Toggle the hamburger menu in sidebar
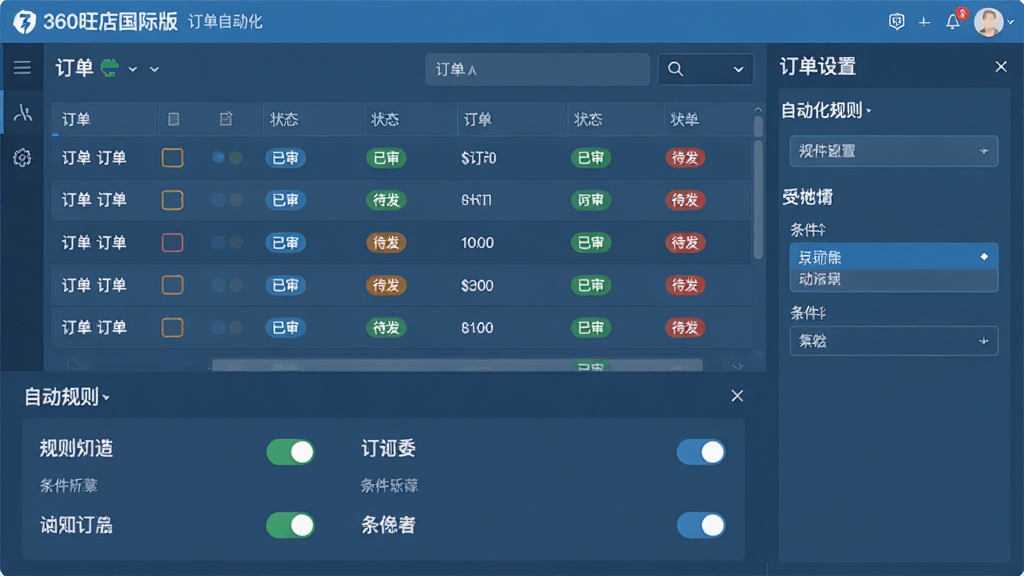The height and width of the screenshot is (576, 1024). 22,67
